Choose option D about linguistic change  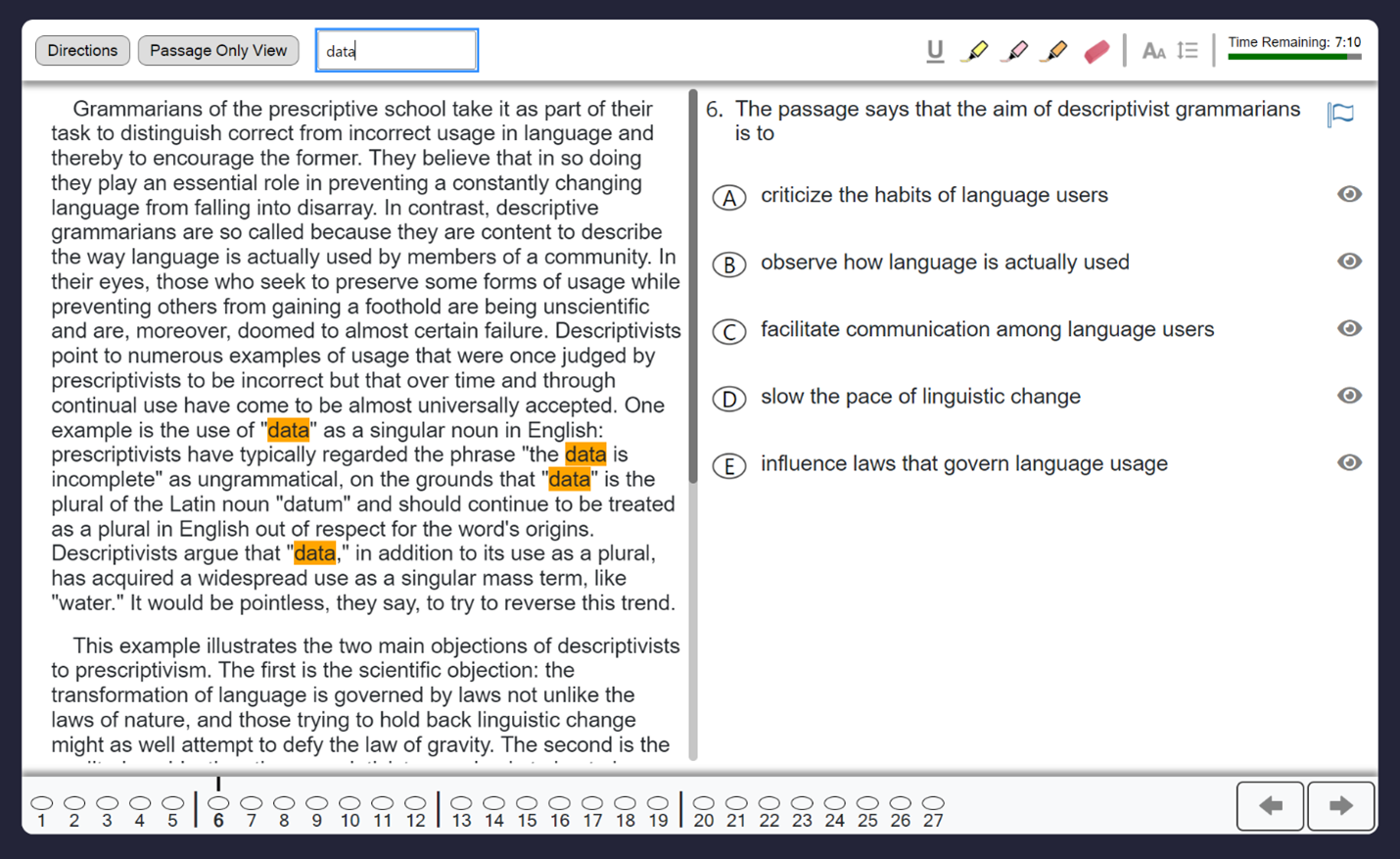pos(729,399)
